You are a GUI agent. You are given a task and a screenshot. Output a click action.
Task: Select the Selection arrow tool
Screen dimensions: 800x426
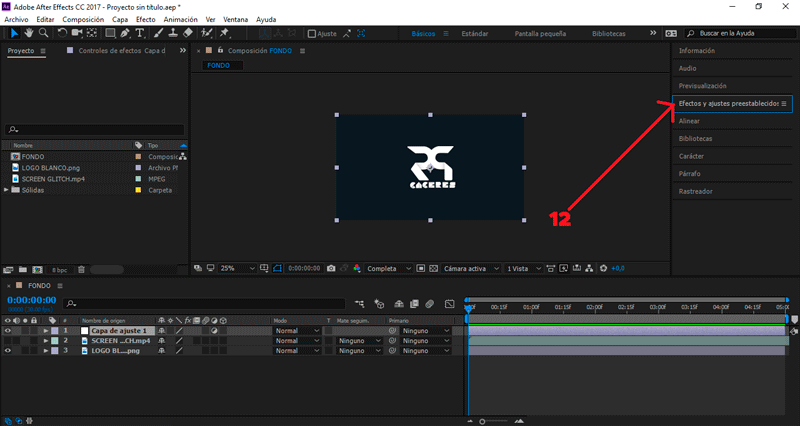point(14,33)
